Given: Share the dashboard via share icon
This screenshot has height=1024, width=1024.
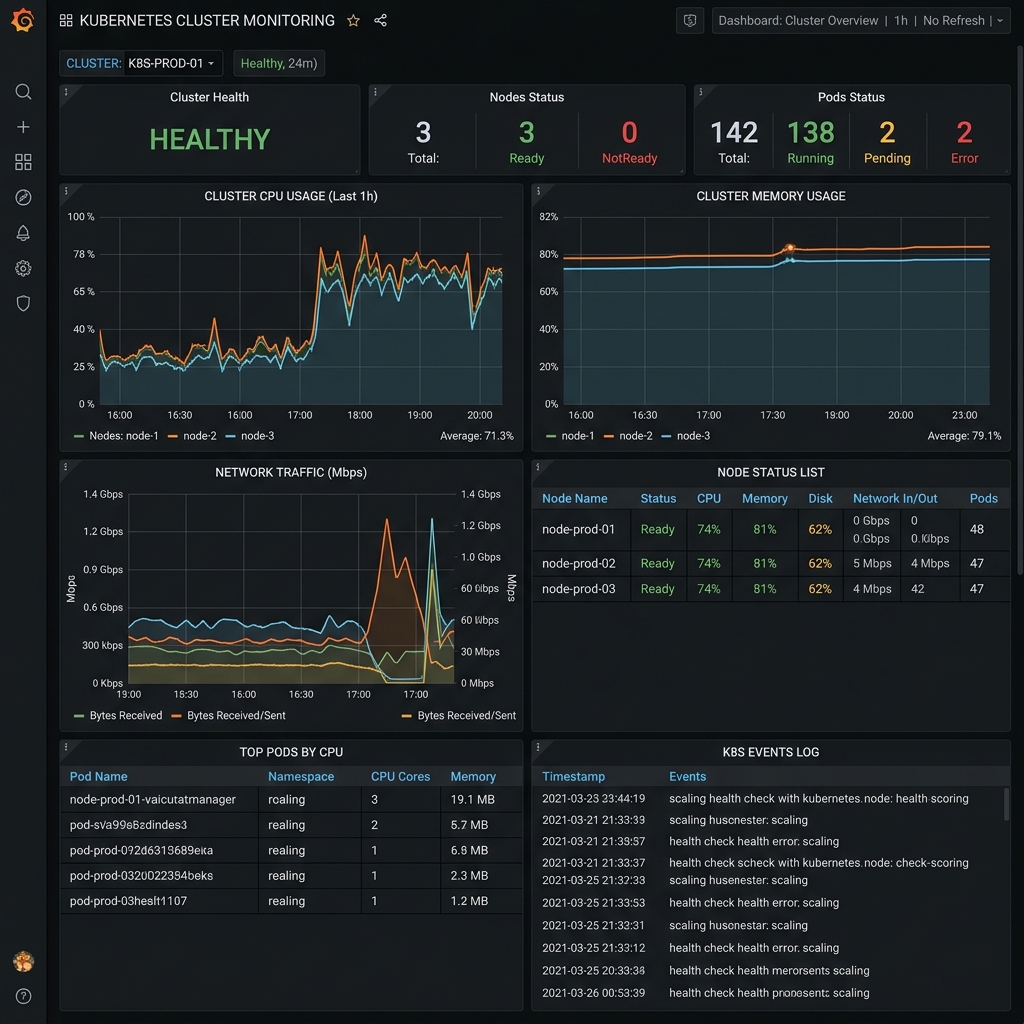Looking at the screenshot, I should tap(380, 21).
